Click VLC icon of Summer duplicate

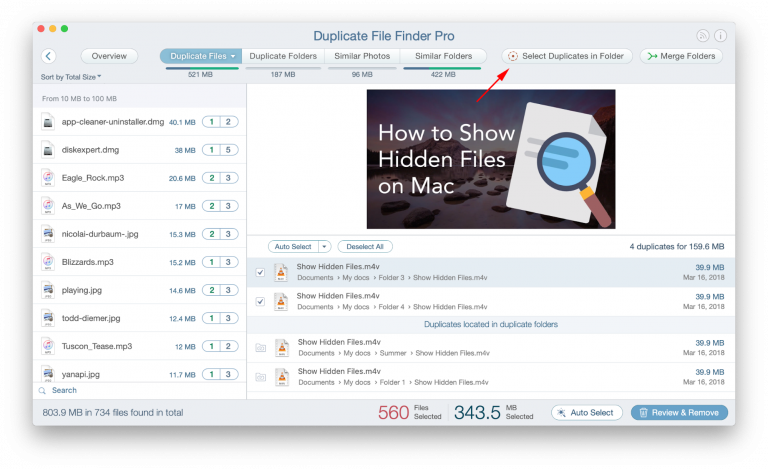(282, 348)
